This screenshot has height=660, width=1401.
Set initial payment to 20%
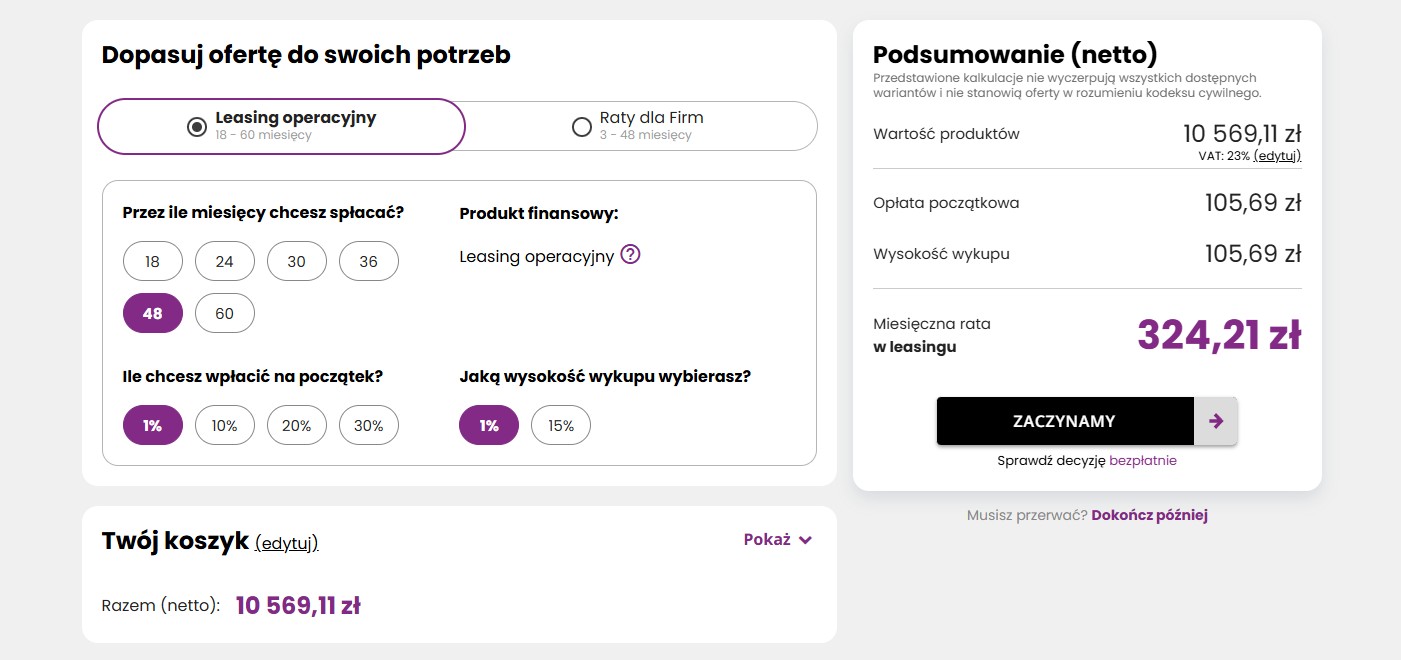[297, 425]
